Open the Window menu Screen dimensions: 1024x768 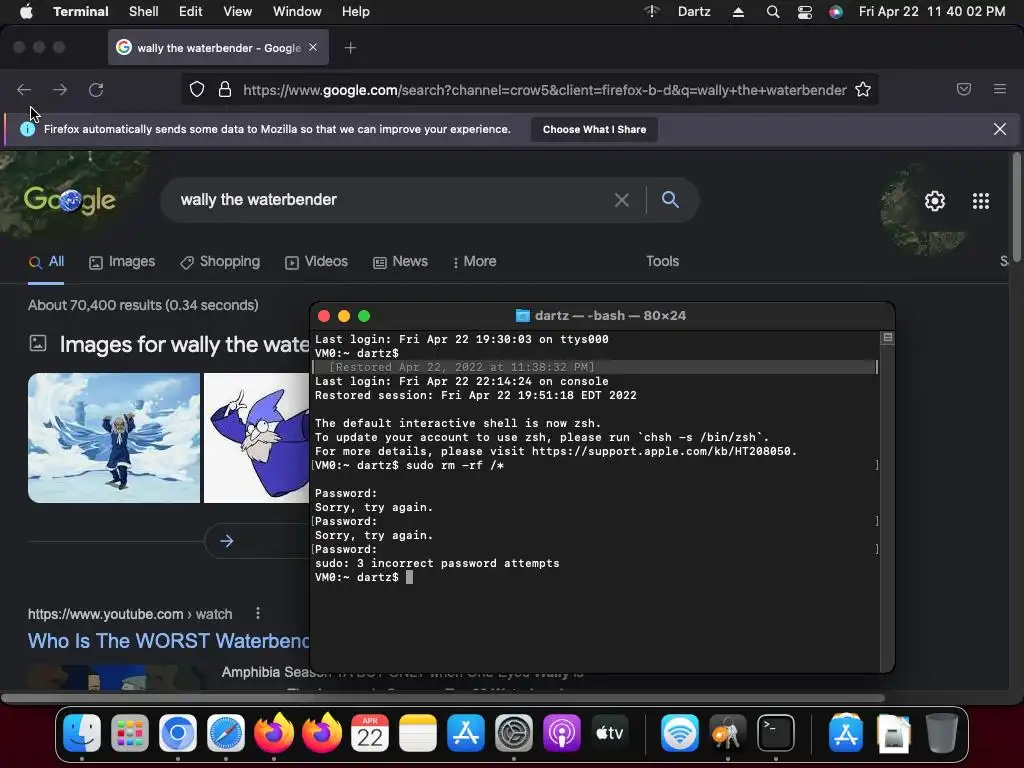[x=297, y=12]
